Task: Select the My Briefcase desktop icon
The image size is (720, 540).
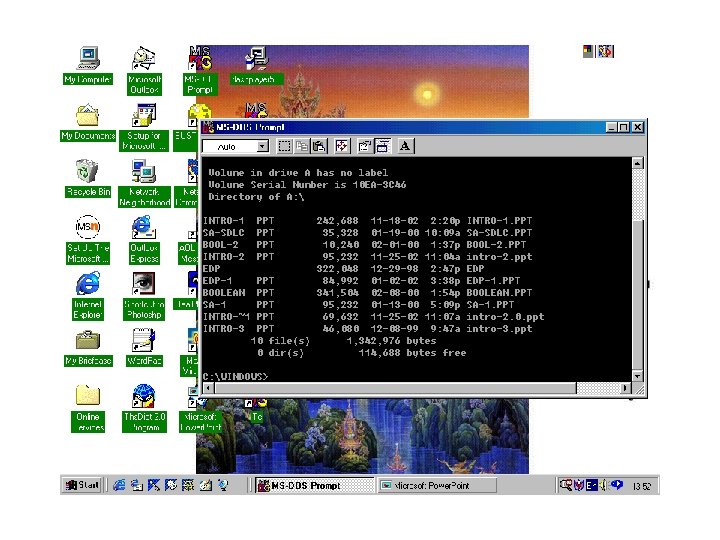Action: (88, 348)
